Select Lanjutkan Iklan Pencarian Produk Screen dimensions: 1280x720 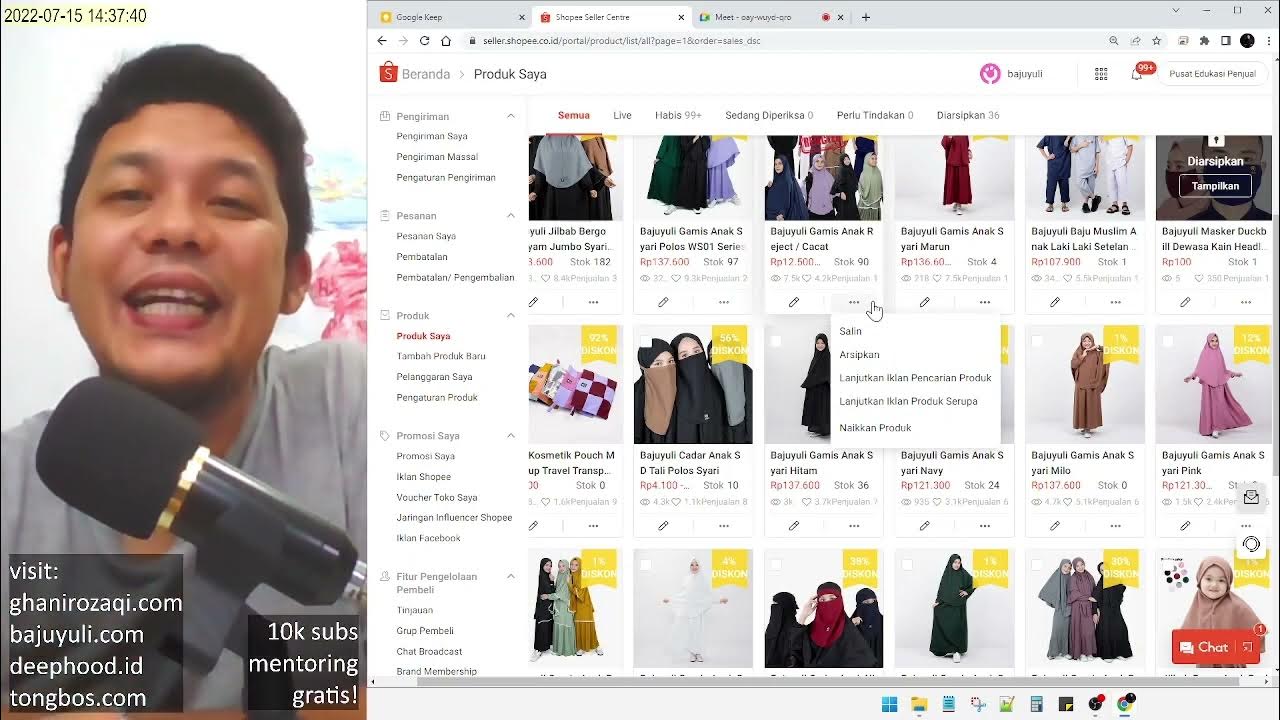[915, 378]
